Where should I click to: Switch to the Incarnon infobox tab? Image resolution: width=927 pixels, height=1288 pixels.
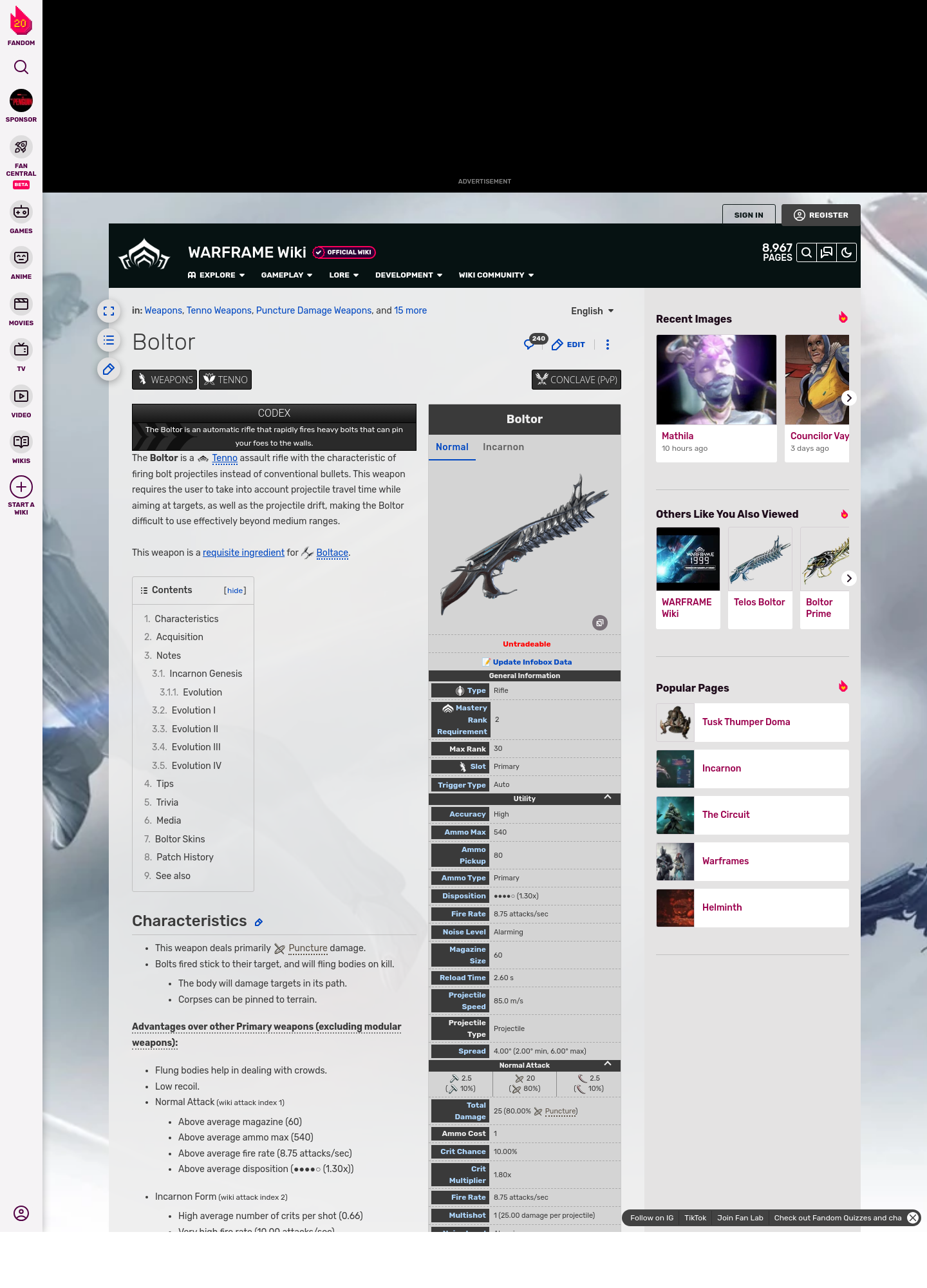tap(503, 447)
